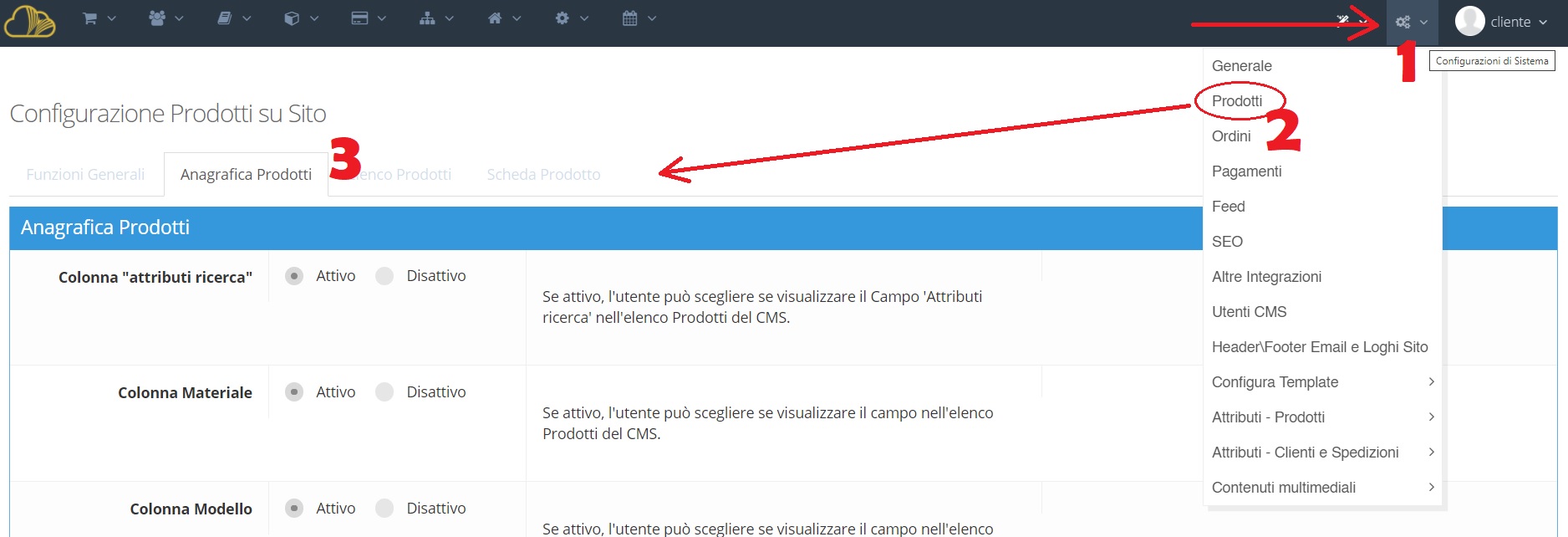
Task: Open the users group menu icon
Action: click(157, 18)
